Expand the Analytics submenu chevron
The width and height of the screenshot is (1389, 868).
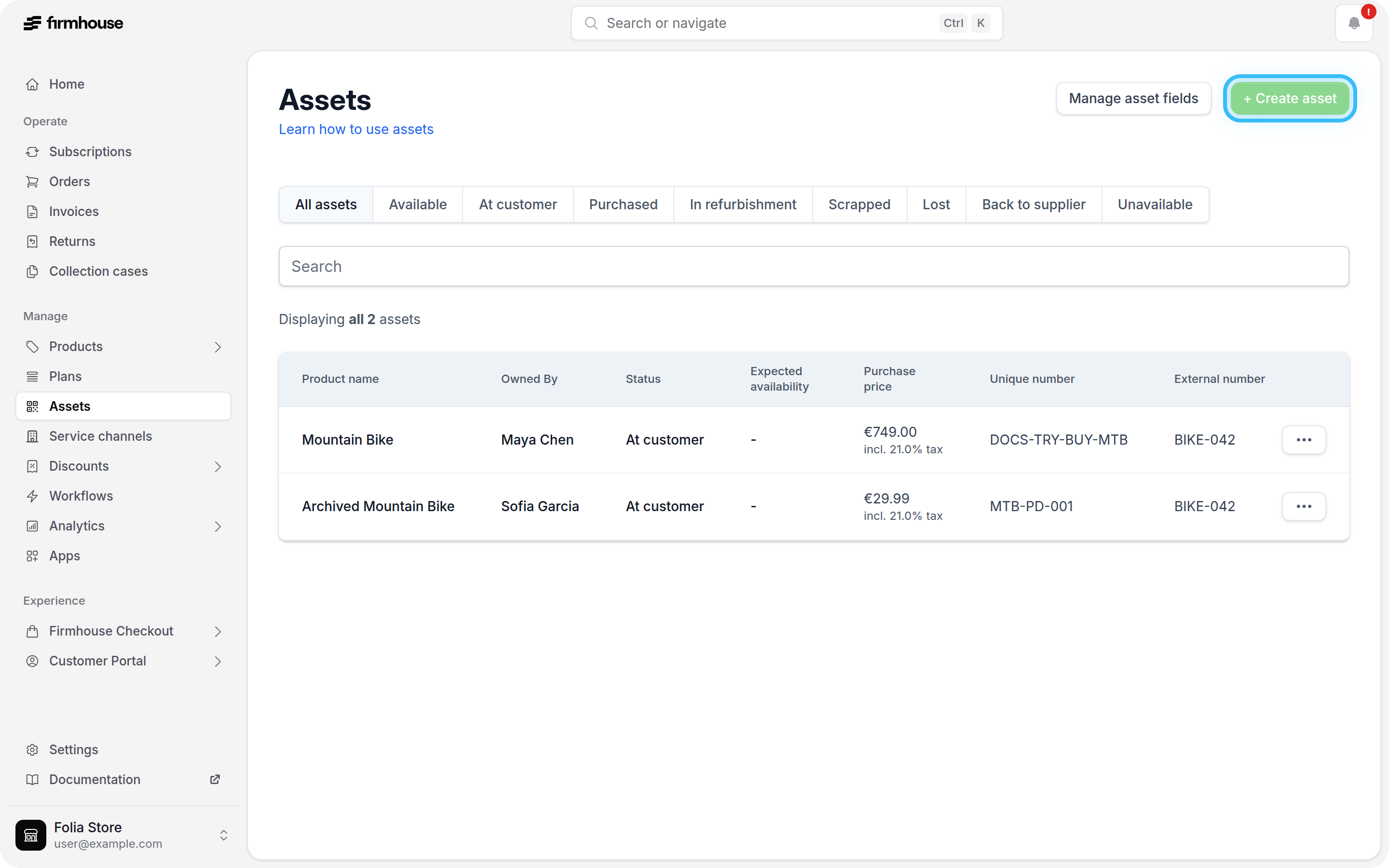click(x=218, y=526)
